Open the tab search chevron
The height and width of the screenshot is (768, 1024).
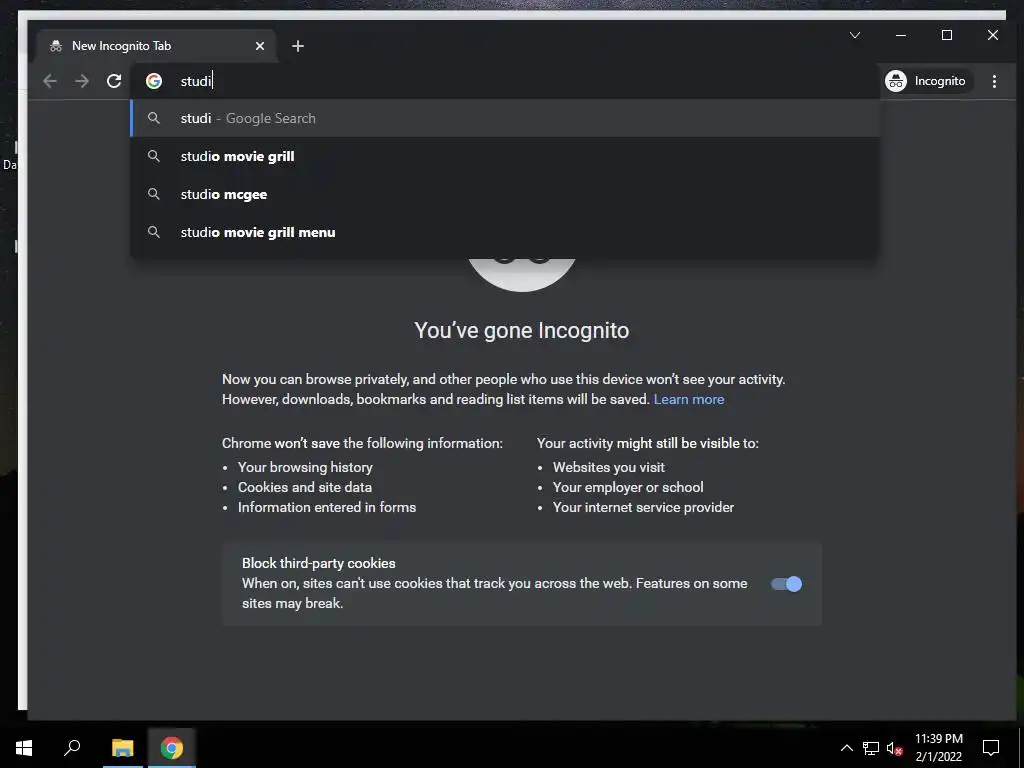coord(855,35)
